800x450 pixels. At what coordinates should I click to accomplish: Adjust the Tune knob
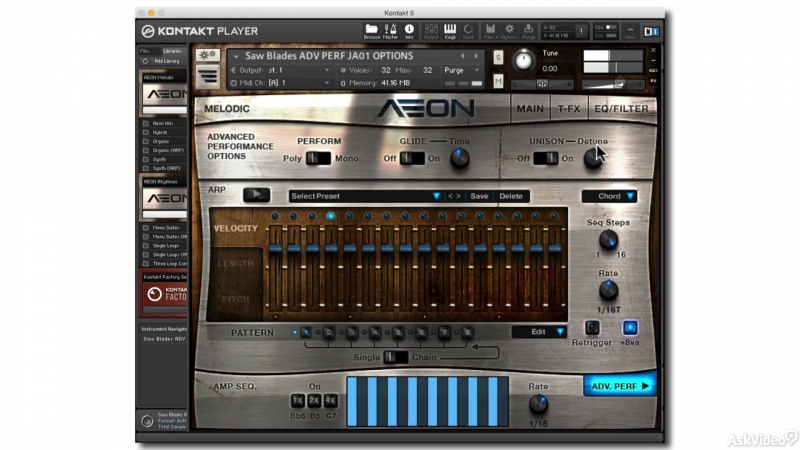point(523,61)
